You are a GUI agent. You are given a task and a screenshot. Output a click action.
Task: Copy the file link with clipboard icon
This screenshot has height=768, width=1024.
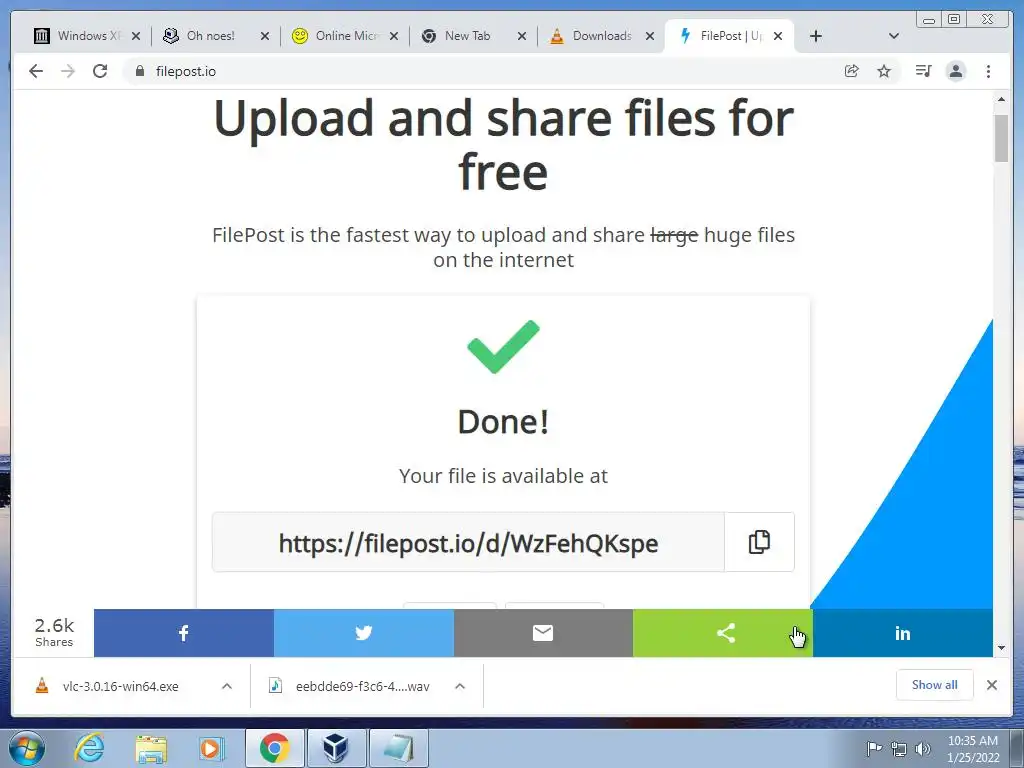[x=760, y=542]
